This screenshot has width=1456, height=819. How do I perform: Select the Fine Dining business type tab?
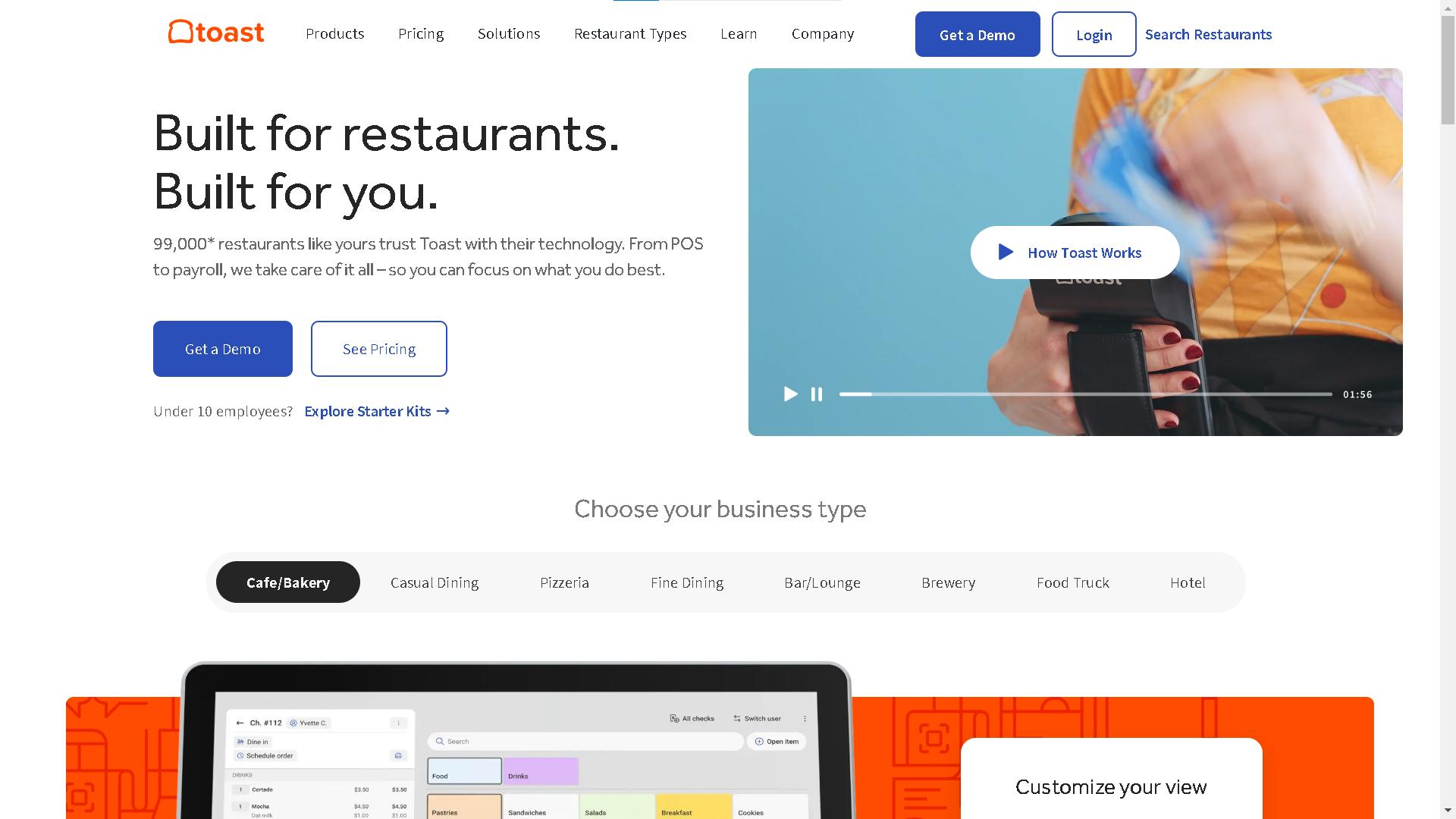[686, 582]
